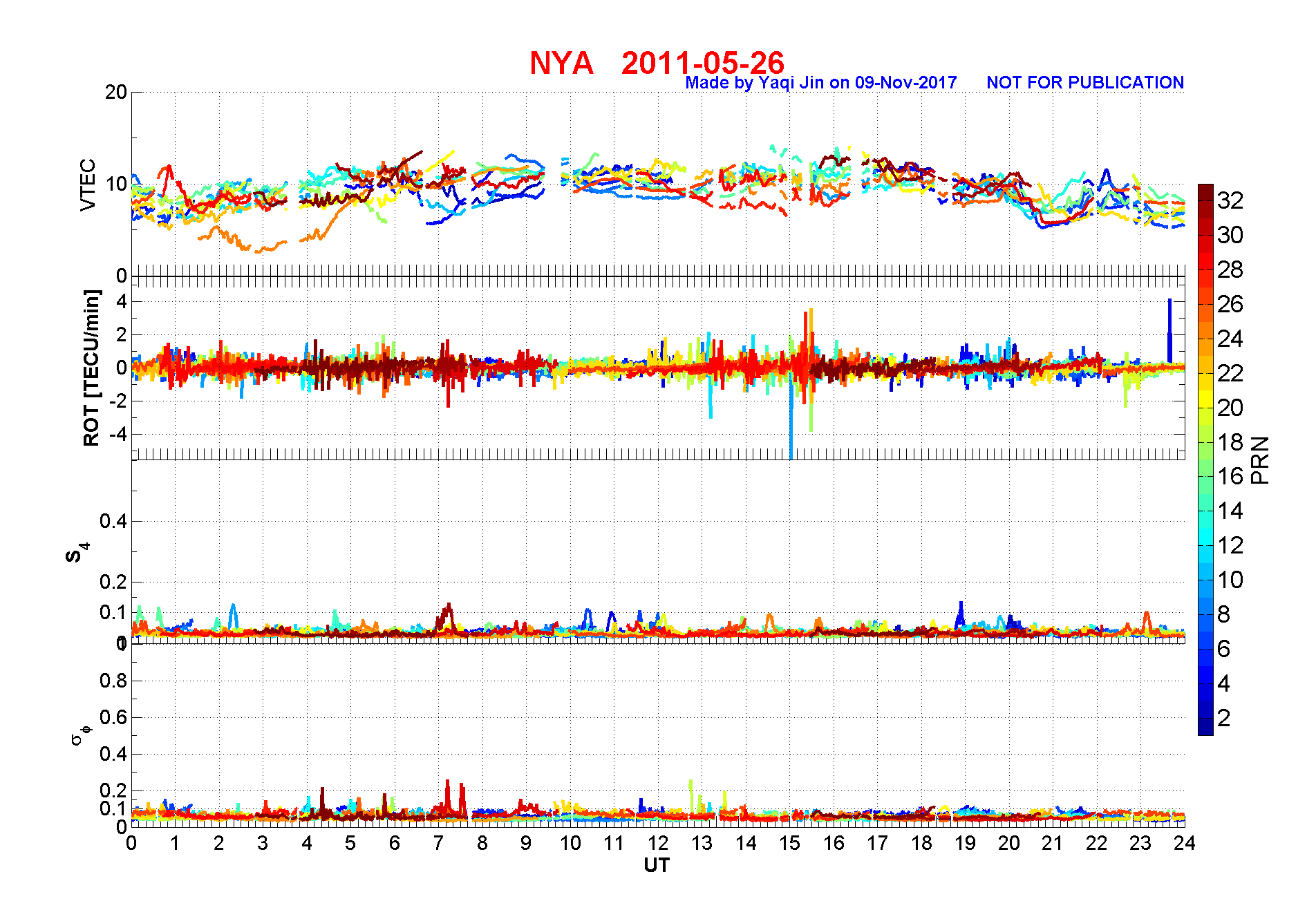Click the 'Made by Yaqi Jin on 09-Nov-2017' note

point(821,83)
